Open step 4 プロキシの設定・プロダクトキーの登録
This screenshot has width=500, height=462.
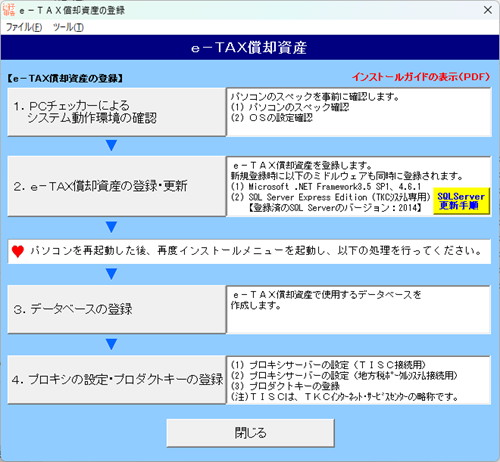click(x=117, y=380)
